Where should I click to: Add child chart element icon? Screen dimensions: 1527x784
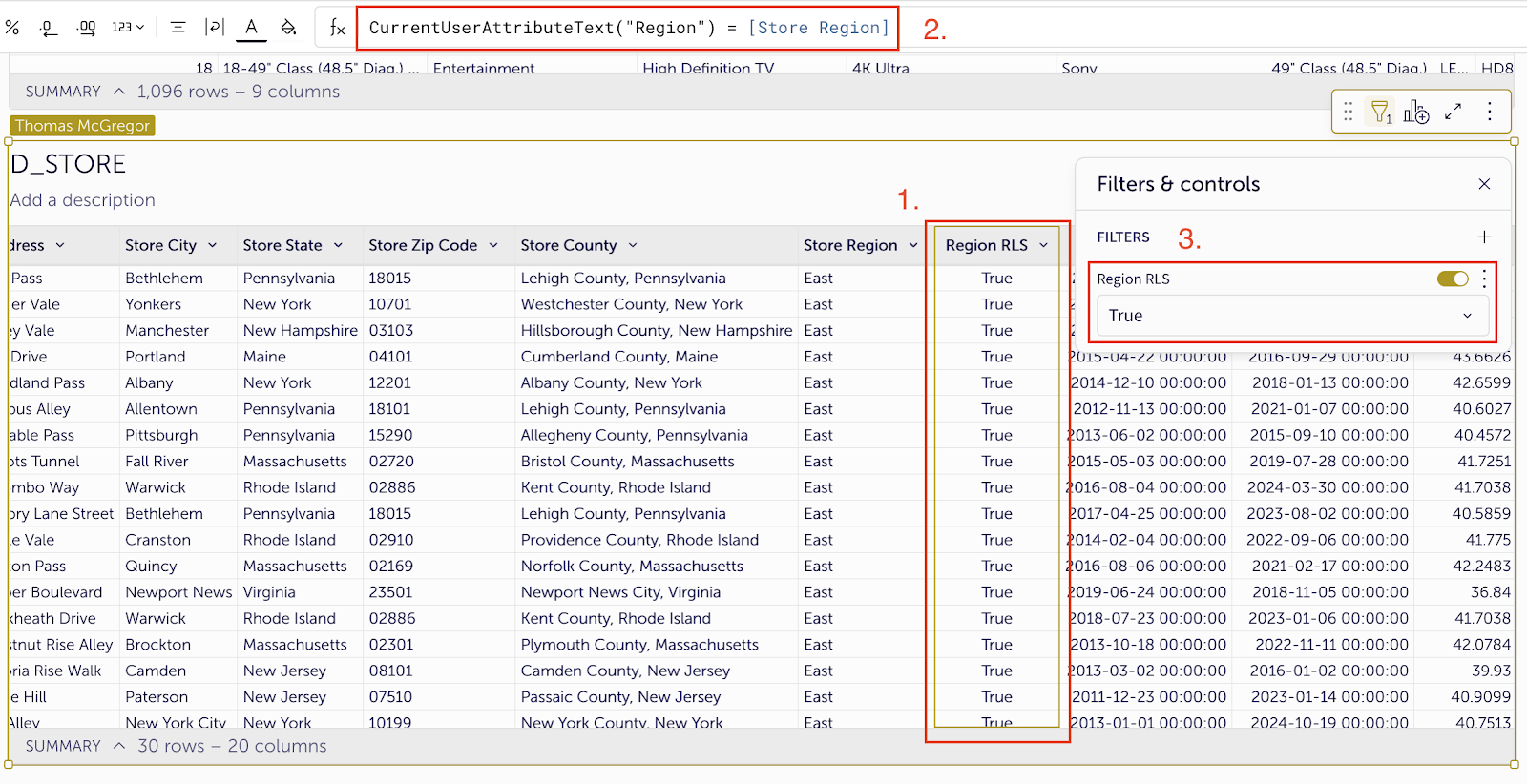1416,113
